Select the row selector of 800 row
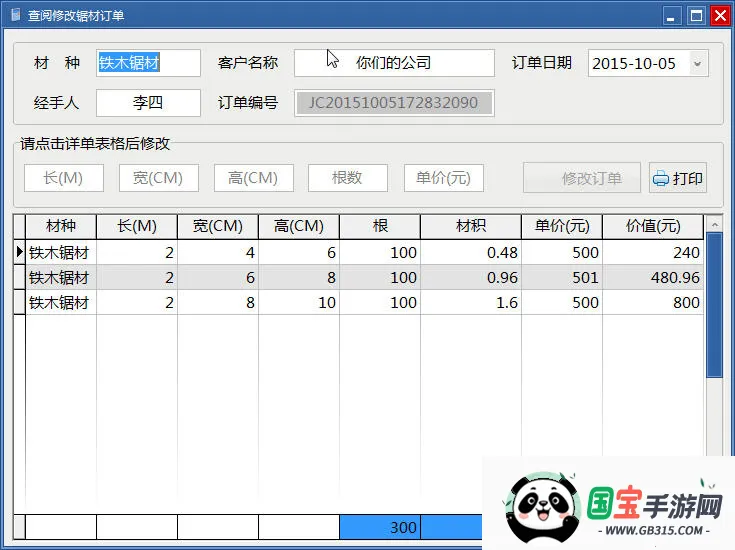The width and height of the screenshot is (735, 550). click(x=19, y=302)
